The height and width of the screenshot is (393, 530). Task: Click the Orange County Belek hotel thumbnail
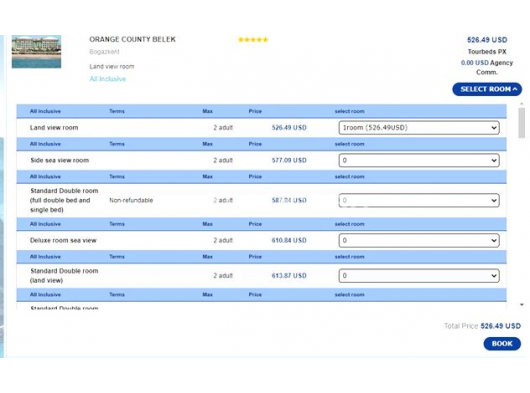tap(37, 52)
